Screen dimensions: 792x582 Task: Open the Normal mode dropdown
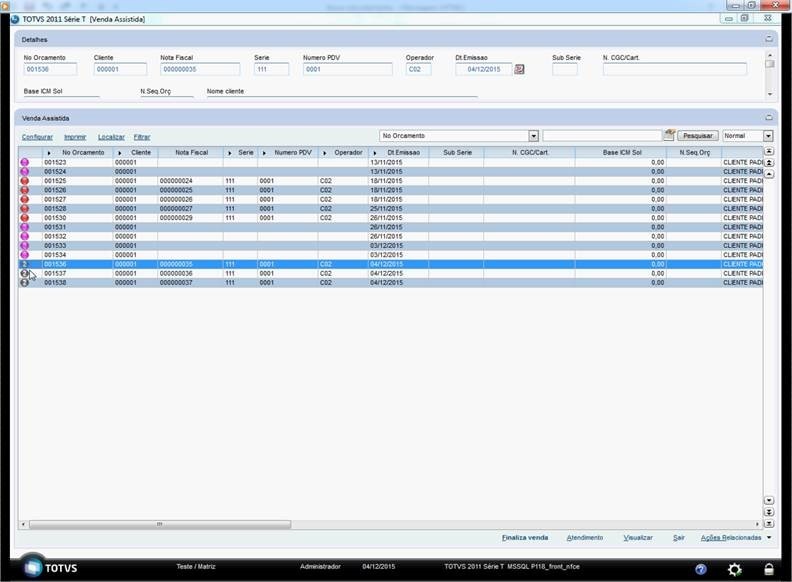768,136
